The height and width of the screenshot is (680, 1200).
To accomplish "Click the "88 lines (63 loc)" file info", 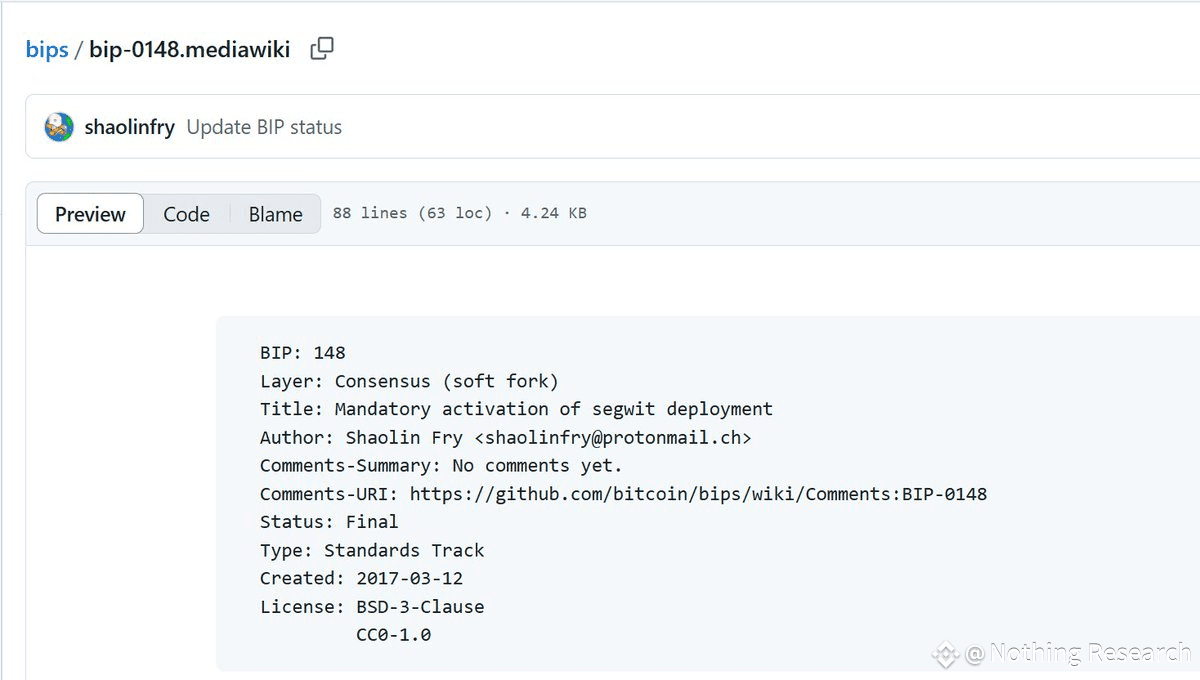I will pos(412,213).
